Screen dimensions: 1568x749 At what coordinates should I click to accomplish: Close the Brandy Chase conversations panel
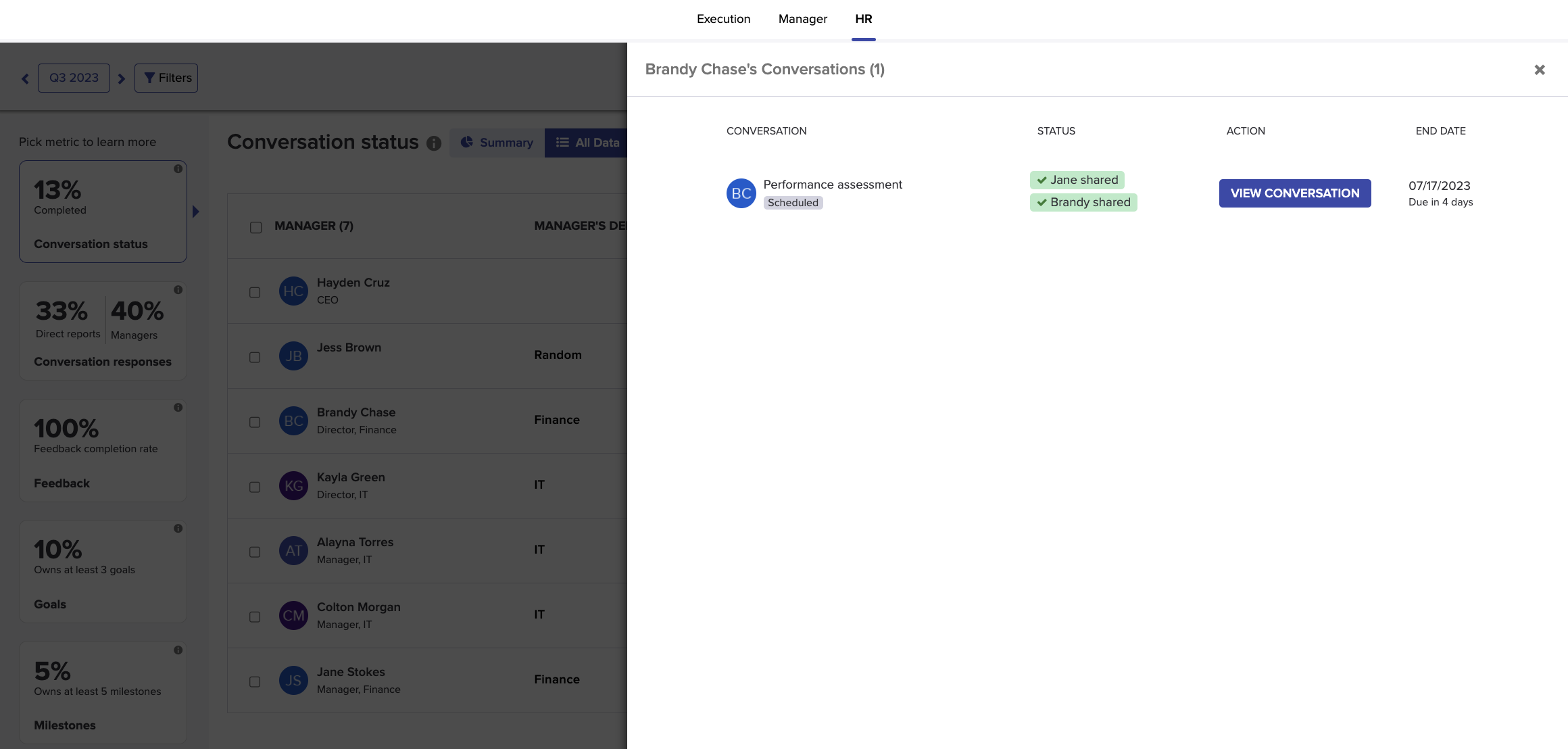(x=1540, y=70)
